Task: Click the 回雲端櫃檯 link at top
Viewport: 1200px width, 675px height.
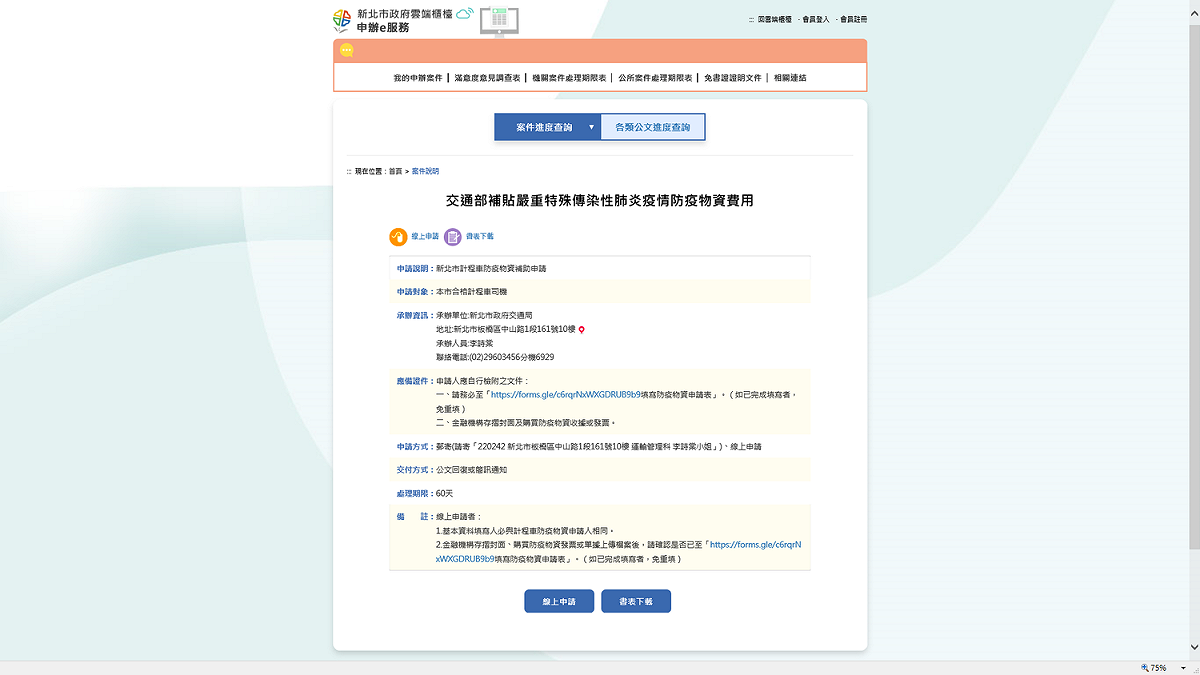Action: 774,19
